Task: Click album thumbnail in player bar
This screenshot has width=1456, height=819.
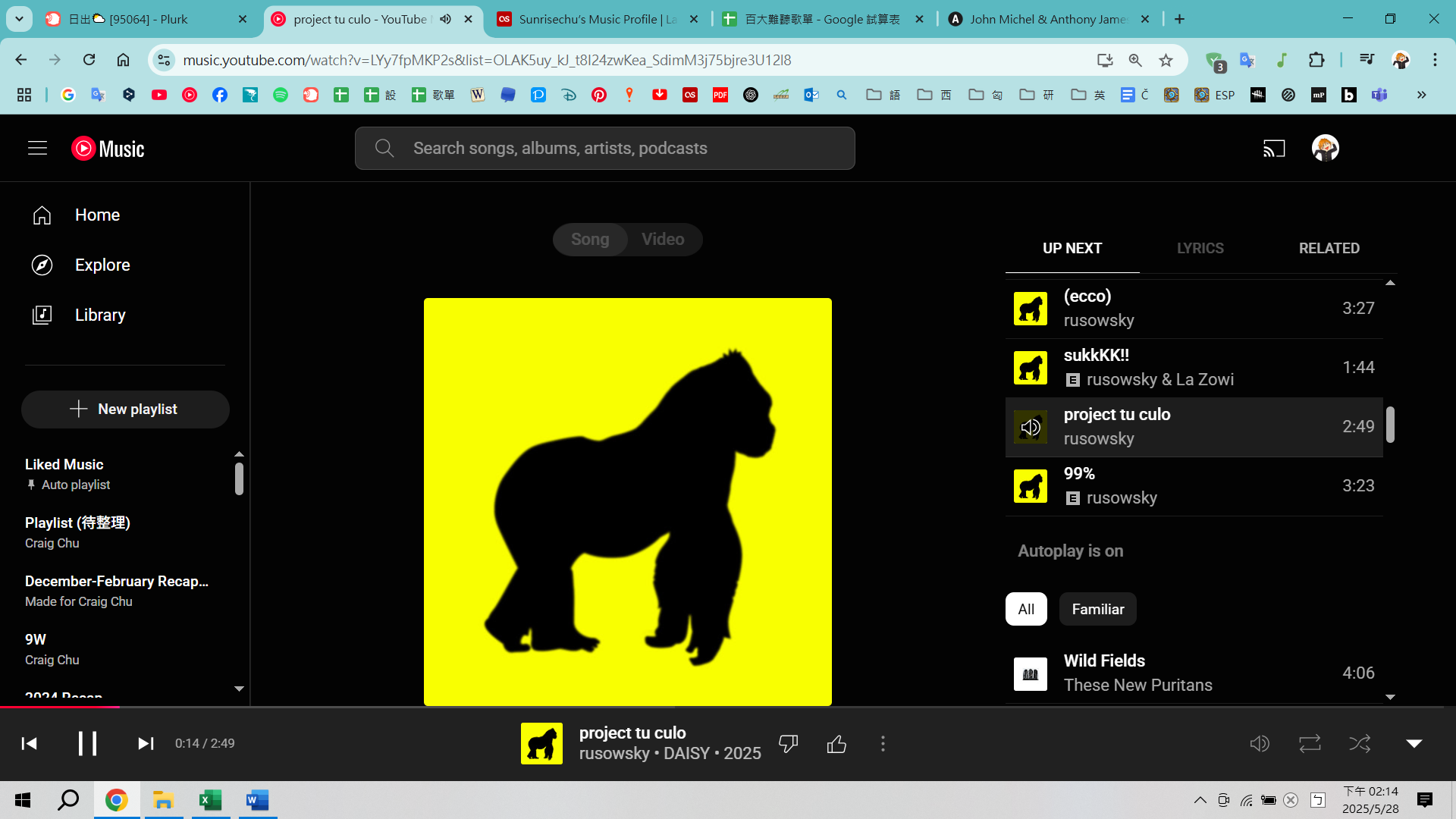Action: coord(541,743)
